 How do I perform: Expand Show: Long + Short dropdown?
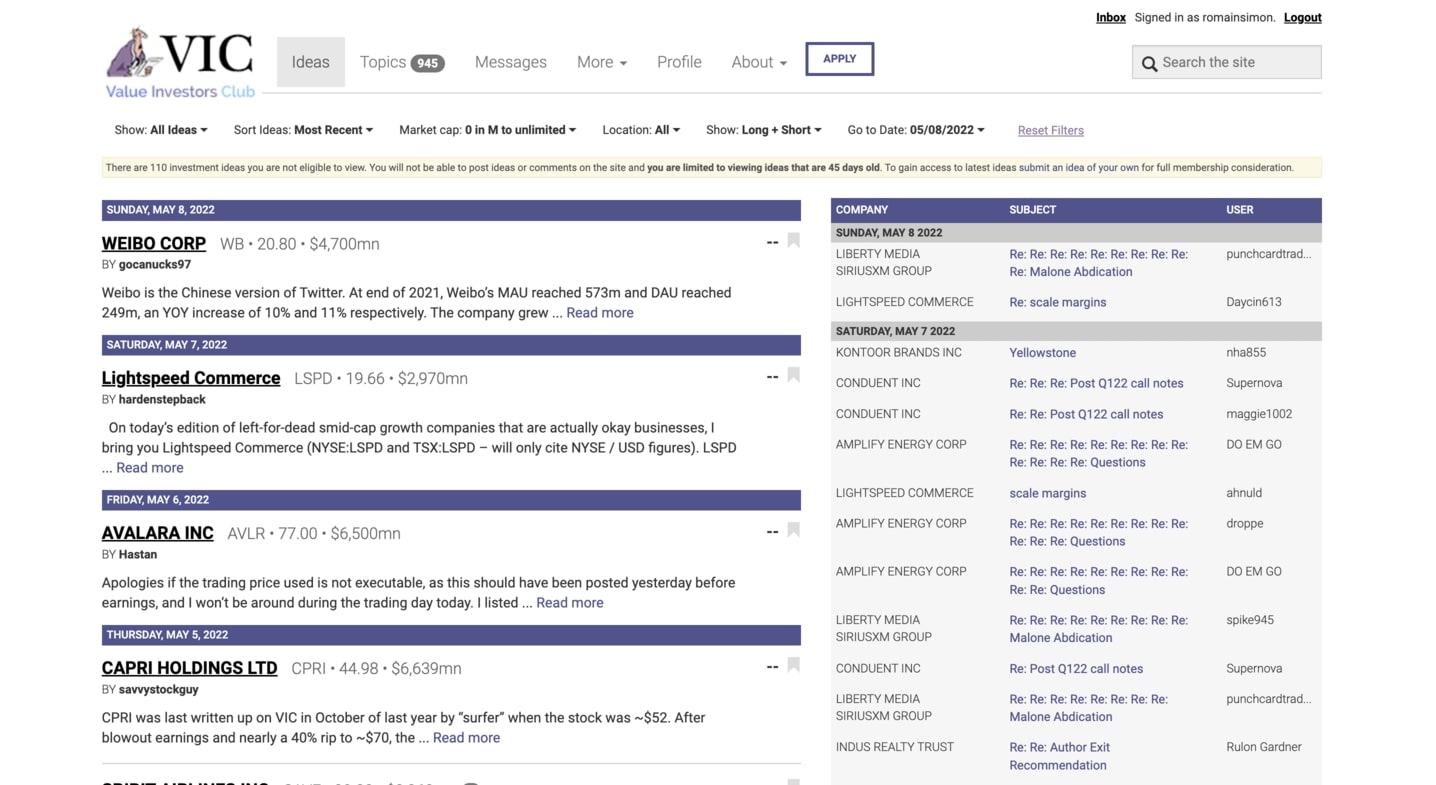pyautogui.click(x=764, y=130)
